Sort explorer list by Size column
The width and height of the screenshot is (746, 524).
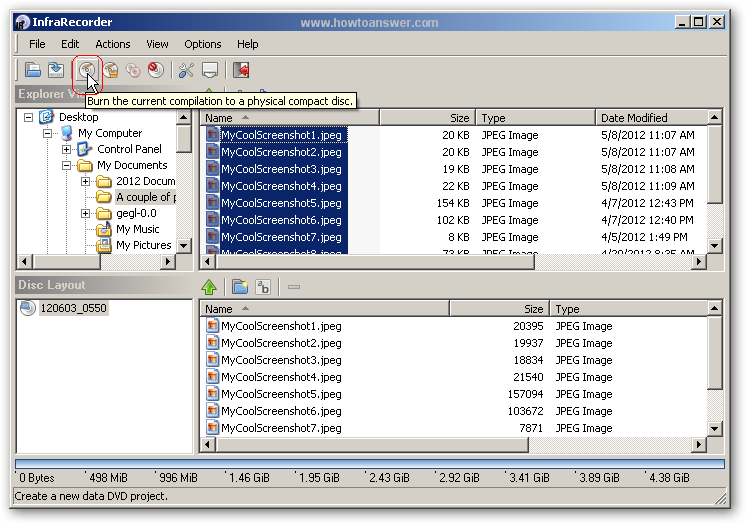coord(428,118)
